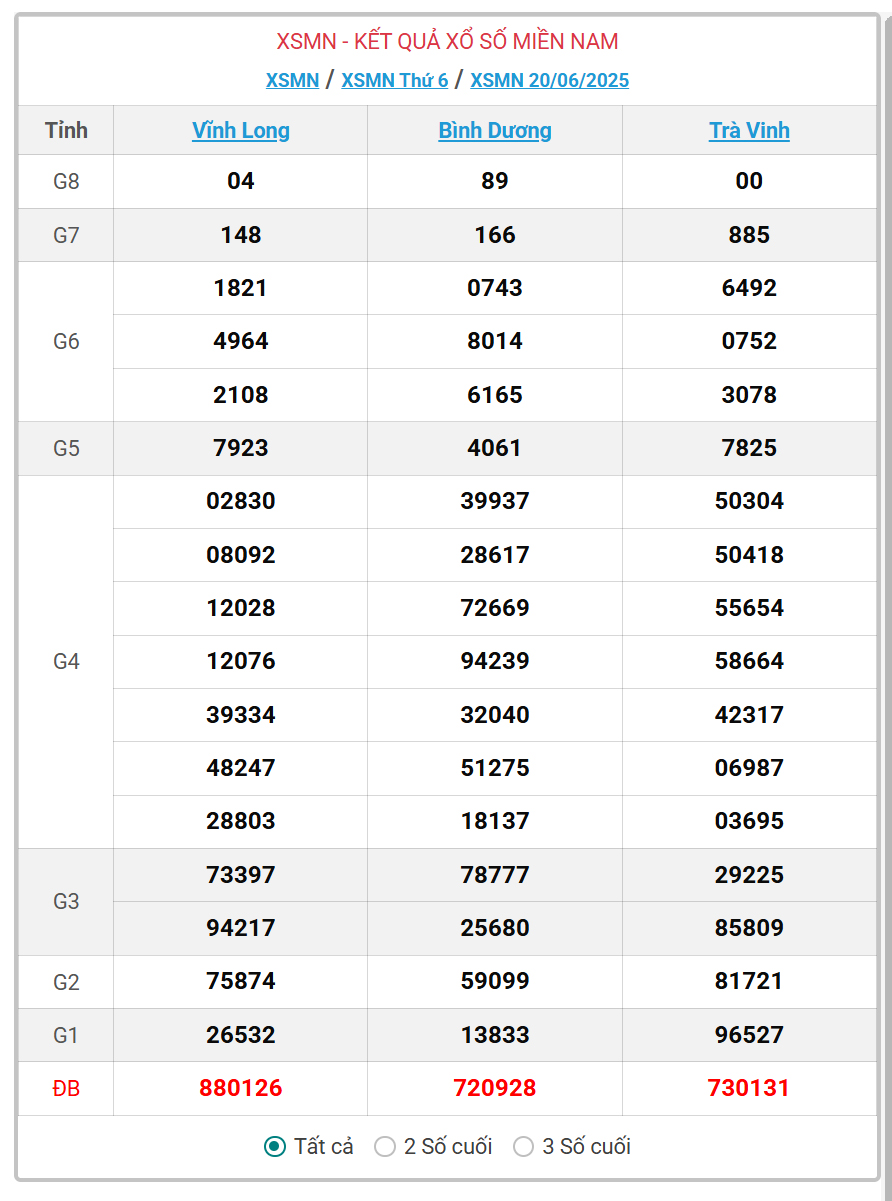This screenshot has height=1201, width=892.
Task: Open the XSMN Thứ 6 link
Action: coord(394,80)
